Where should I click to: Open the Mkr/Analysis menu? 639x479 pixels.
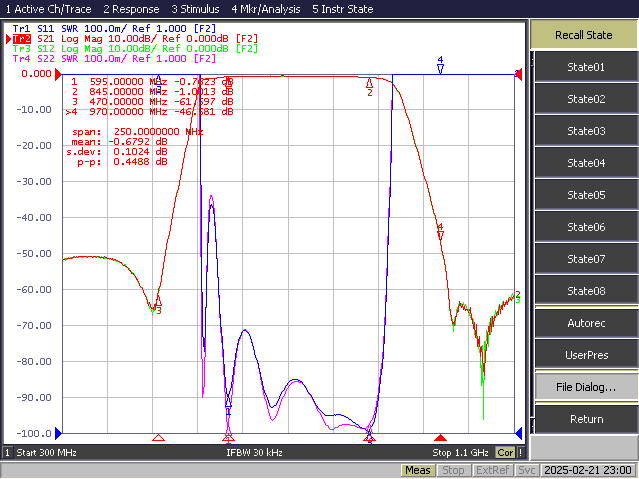coord(266,9)
